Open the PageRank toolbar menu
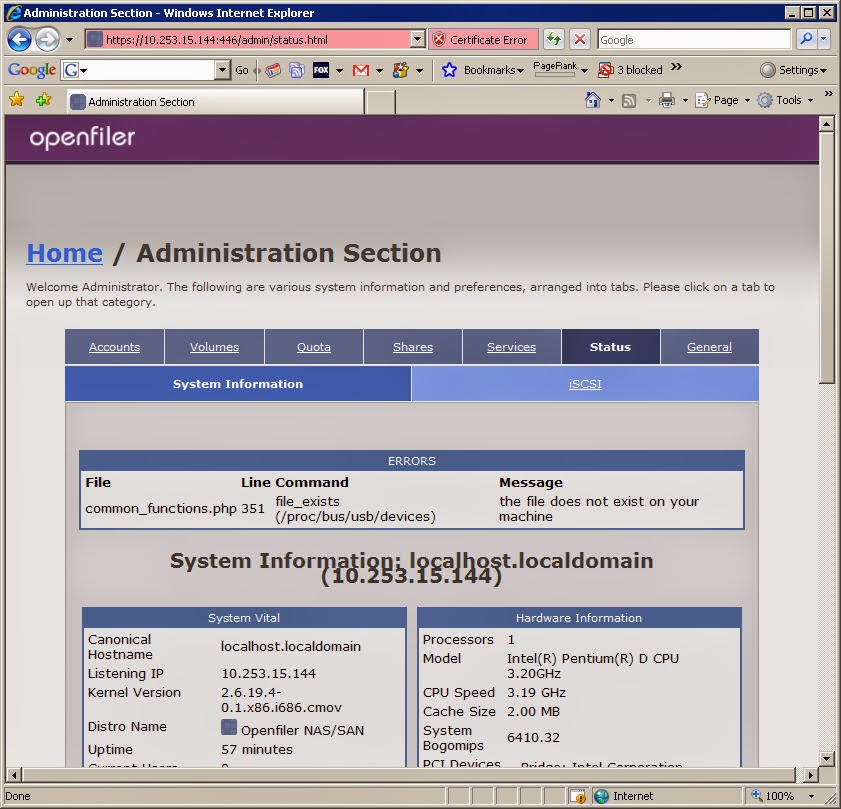The height and width of the screenshot is (809, 841). [560, 69]
